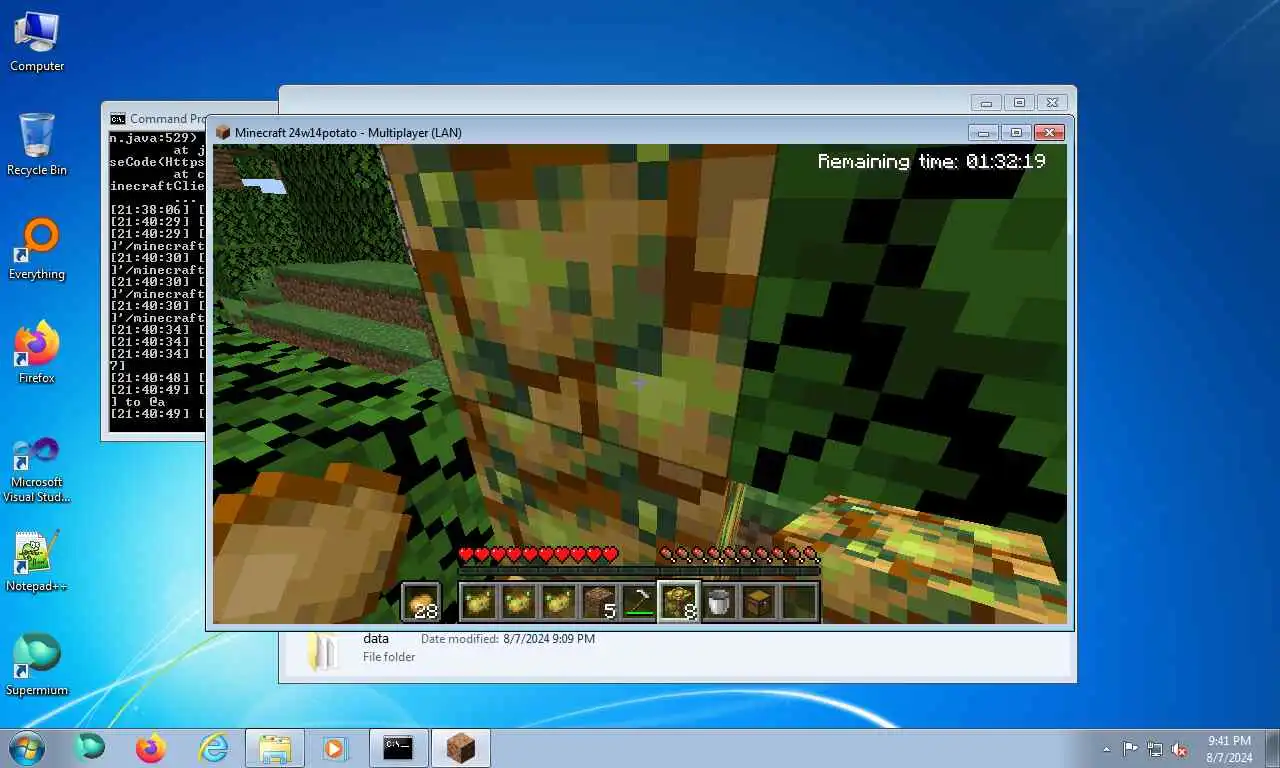
Task: Click the offhand slot holding 28 potatoes
Action: click(x=421, y=602)
